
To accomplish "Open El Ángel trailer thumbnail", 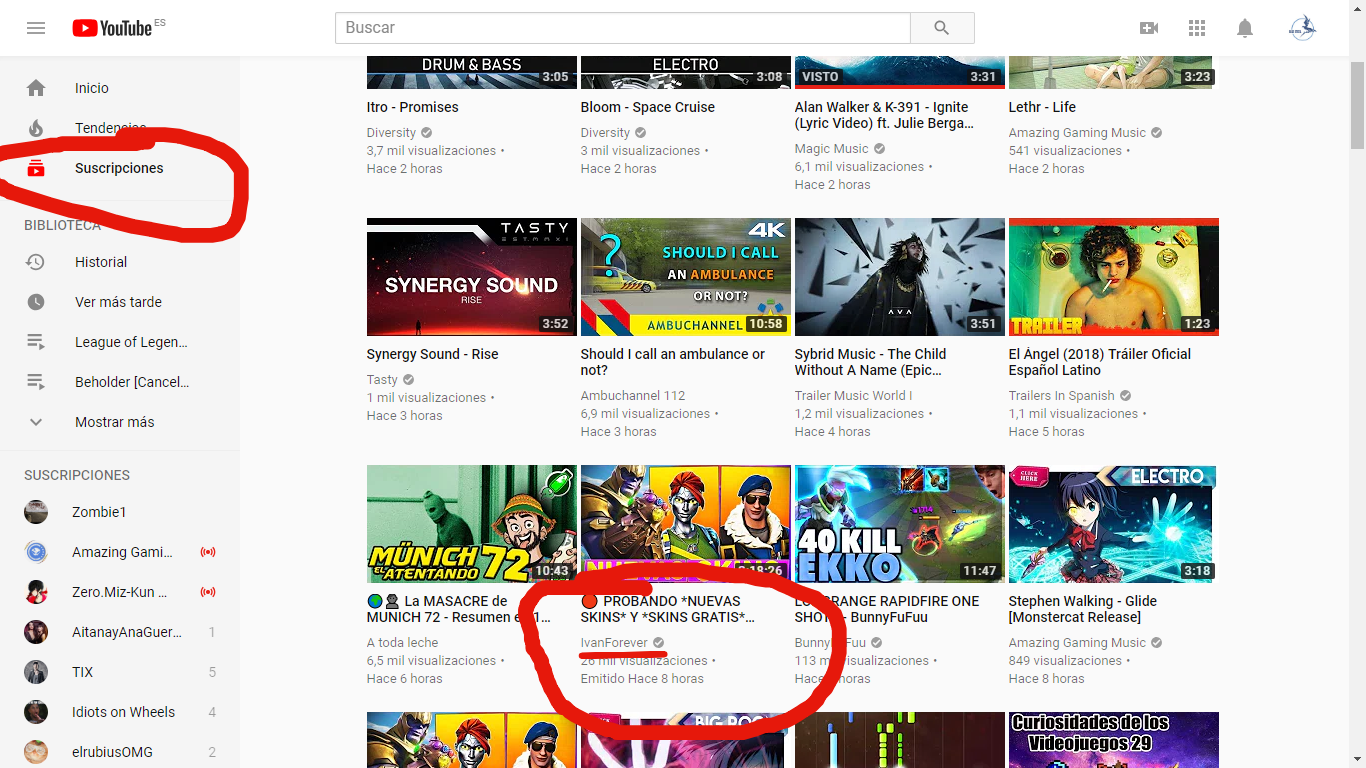I will click(1114, 277).
